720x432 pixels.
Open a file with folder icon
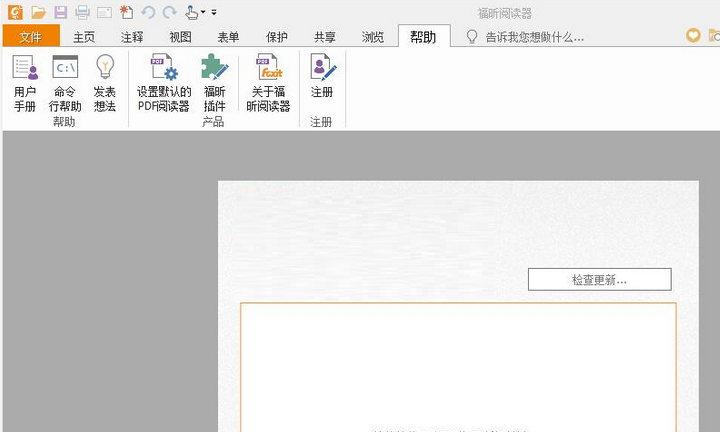[x=39, y=12]
